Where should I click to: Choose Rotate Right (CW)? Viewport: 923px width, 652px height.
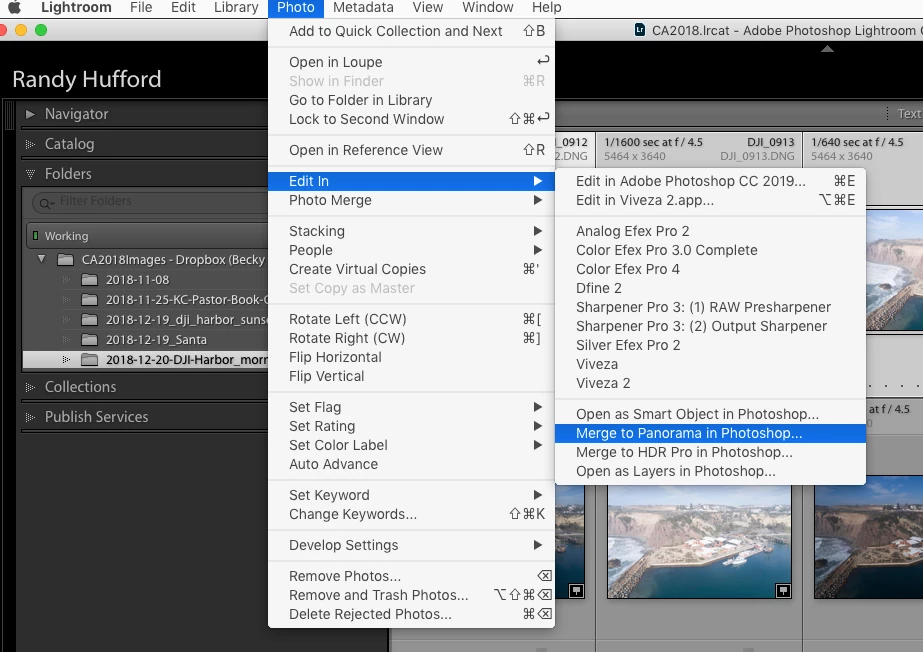(411, 338)
